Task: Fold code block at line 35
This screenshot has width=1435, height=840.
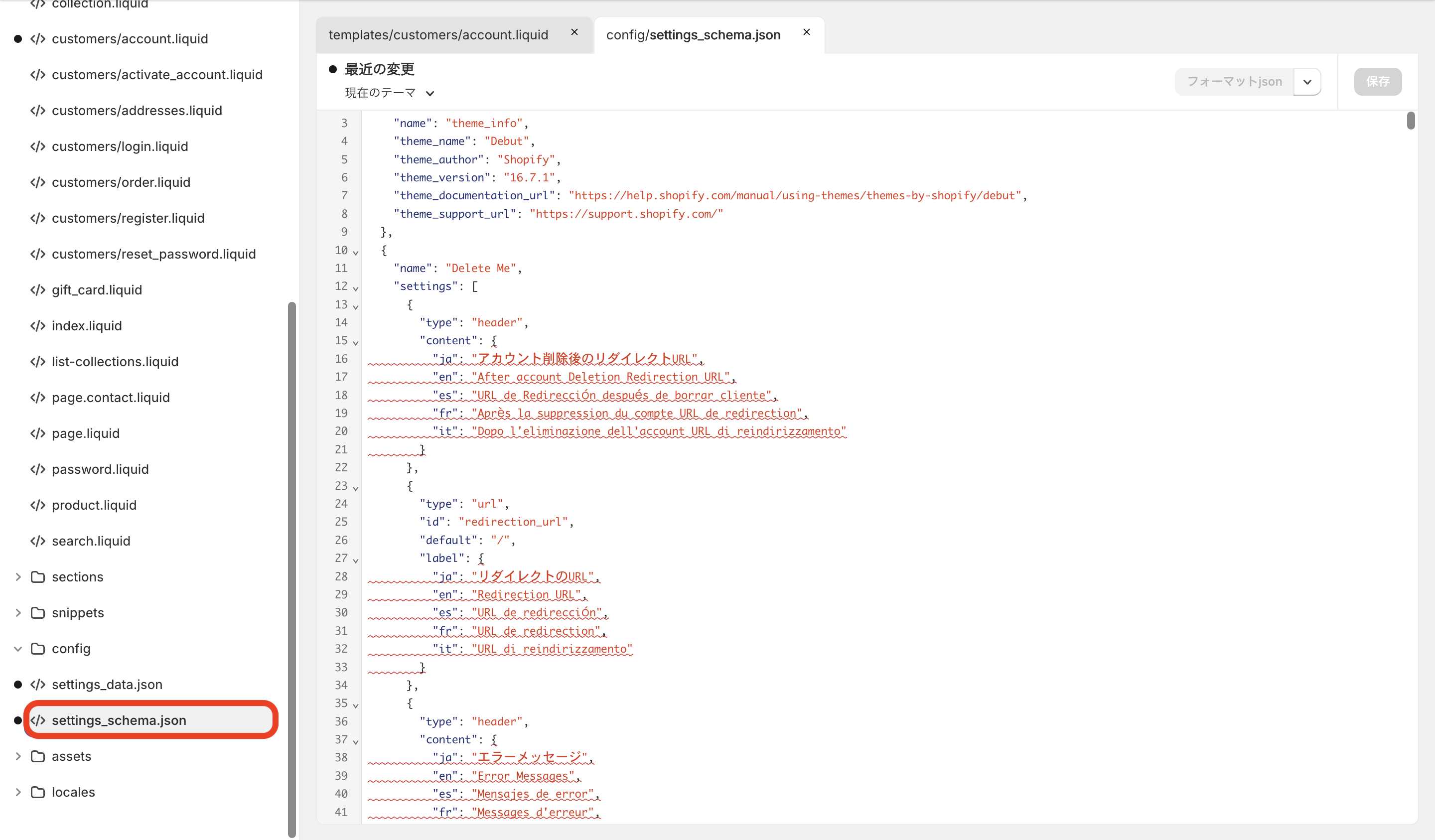Action: [355, 705]
